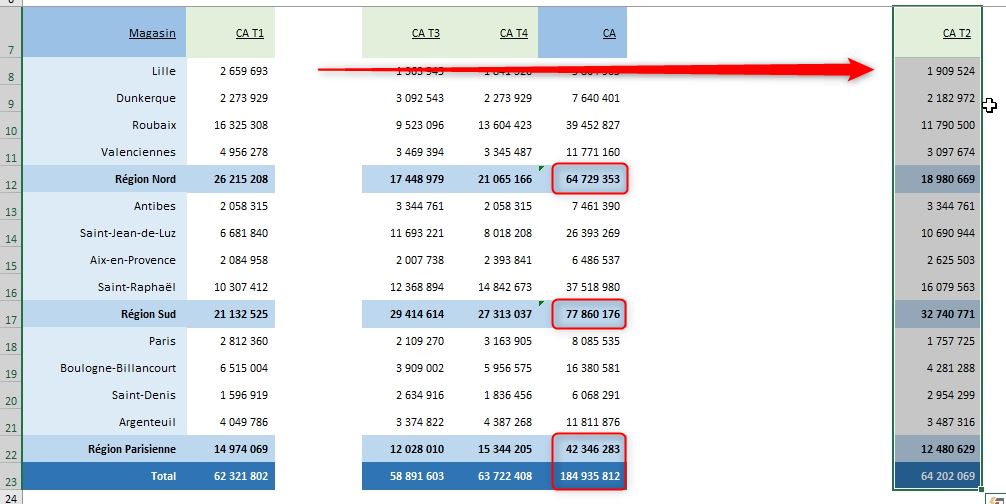The width and height of the screenshot is (1006, 504).
Task: Select the Total CA T4 value 63 722 408
Action: coord(494,476)
